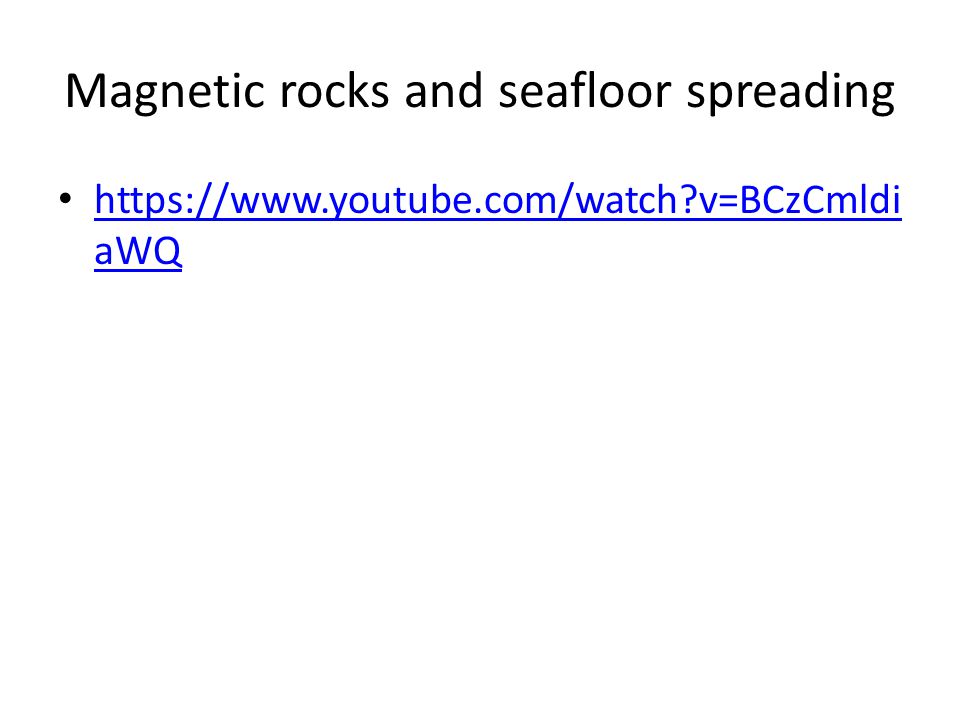This screenshot has width=960, height=720.
Task: Click the word 'spreading' in the title
Action: [x=791, y=92]
